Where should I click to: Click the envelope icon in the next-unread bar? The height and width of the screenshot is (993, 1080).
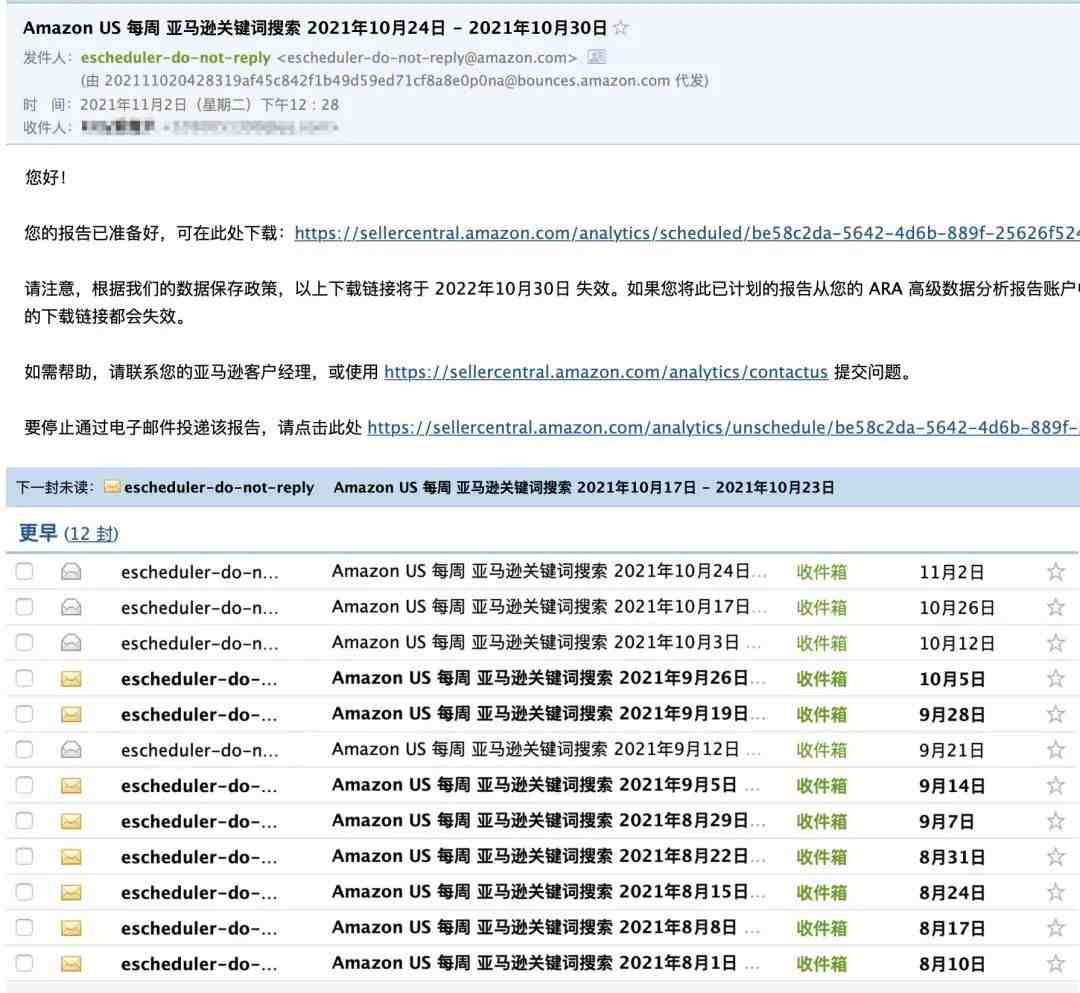112,487
